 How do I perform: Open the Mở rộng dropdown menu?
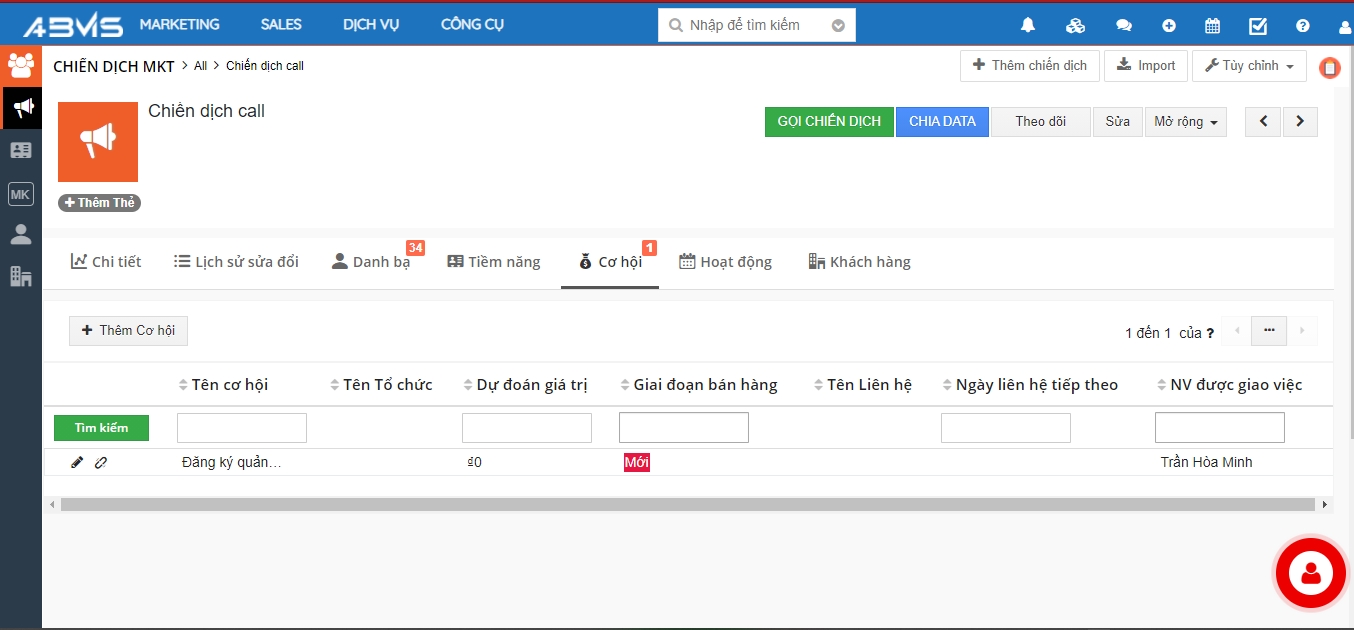pyautogui.click(x=1185, y=122)
